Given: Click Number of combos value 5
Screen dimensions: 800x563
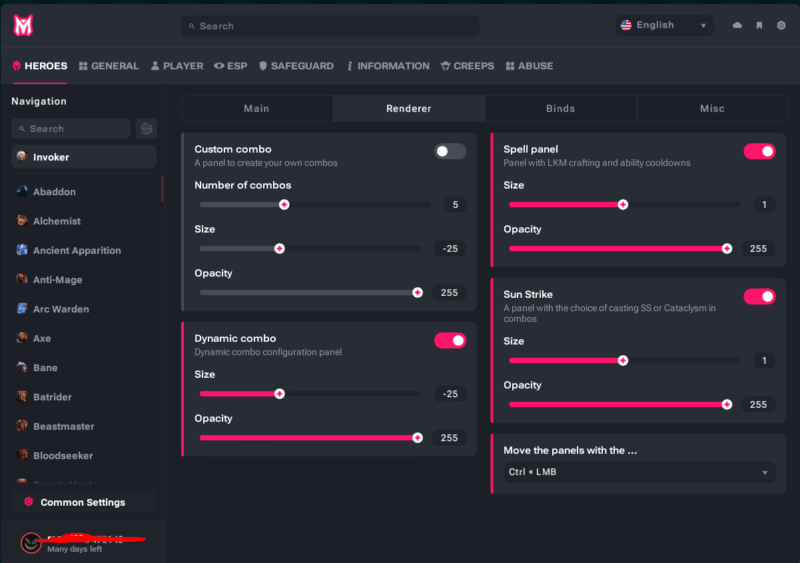Looking at the screenshot, I should (455, 205).
